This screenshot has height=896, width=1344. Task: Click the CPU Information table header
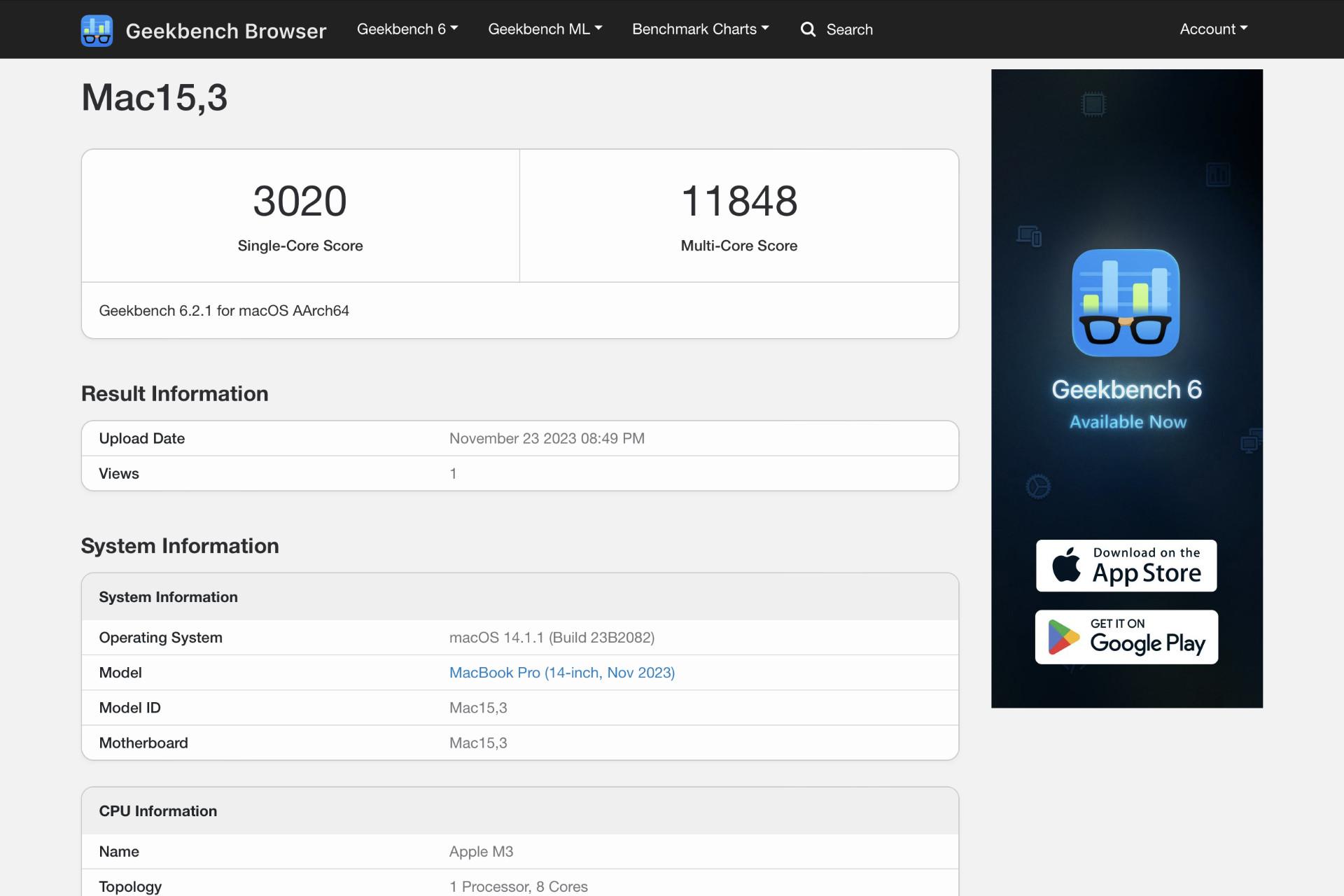click(520, 811)
